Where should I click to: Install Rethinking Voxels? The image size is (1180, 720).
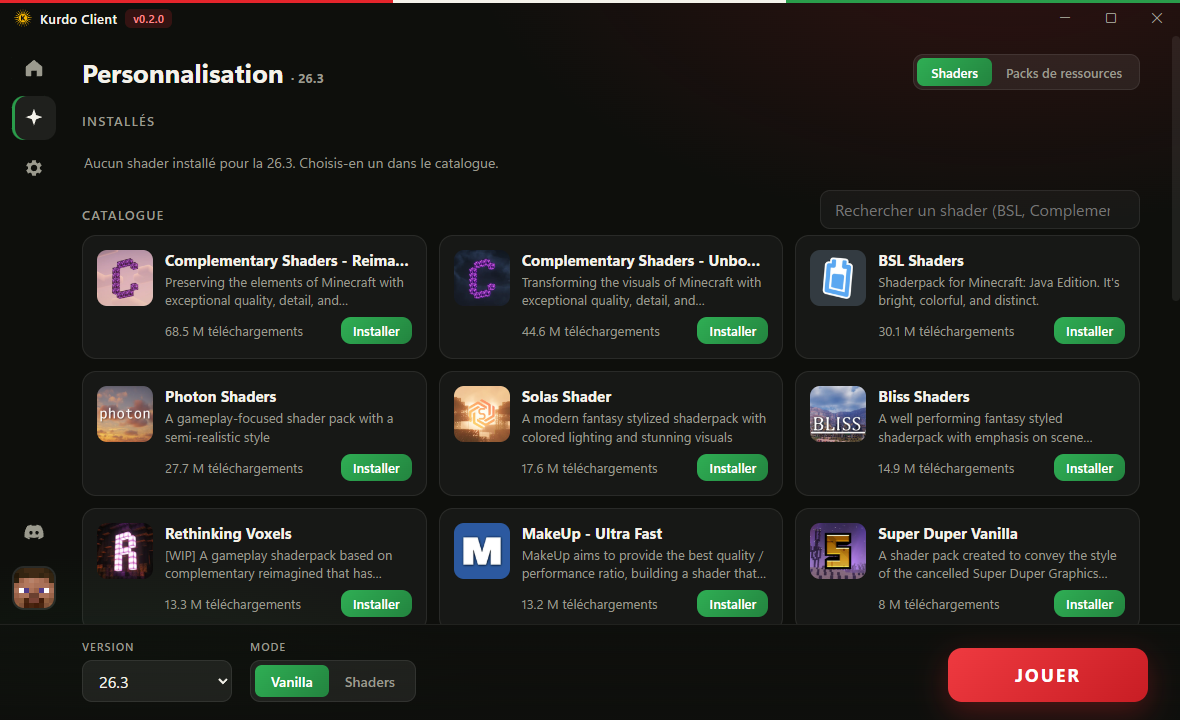(x=376, y=604)
